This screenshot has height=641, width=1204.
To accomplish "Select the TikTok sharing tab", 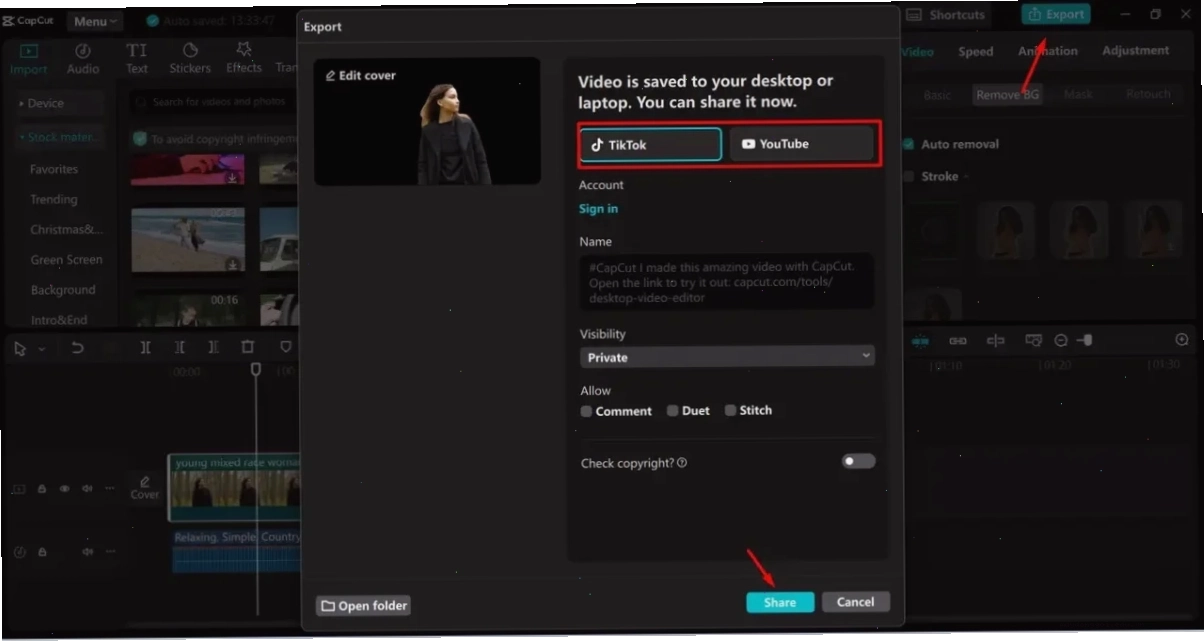I will coord(650,144).
